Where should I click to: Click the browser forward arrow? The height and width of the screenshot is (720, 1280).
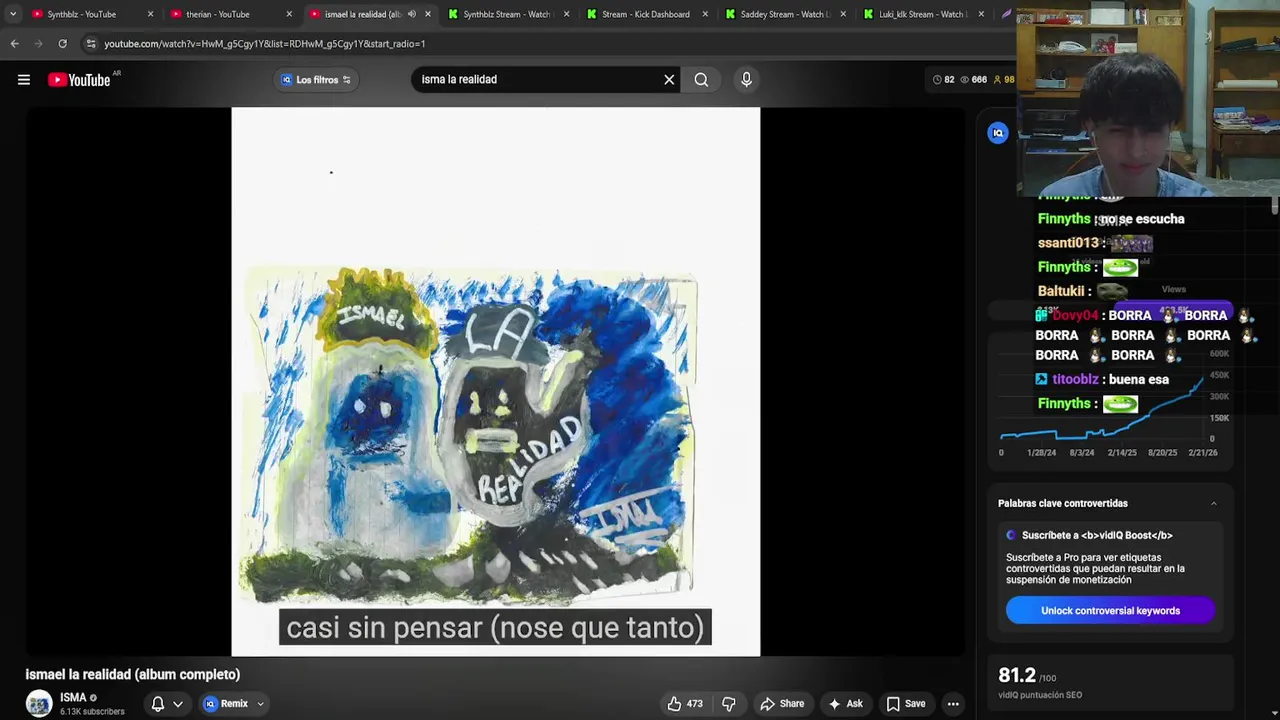[x=38, y=44]
